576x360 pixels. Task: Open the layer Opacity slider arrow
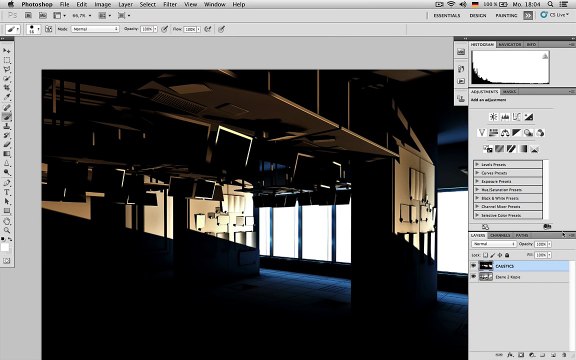(550, 244)
